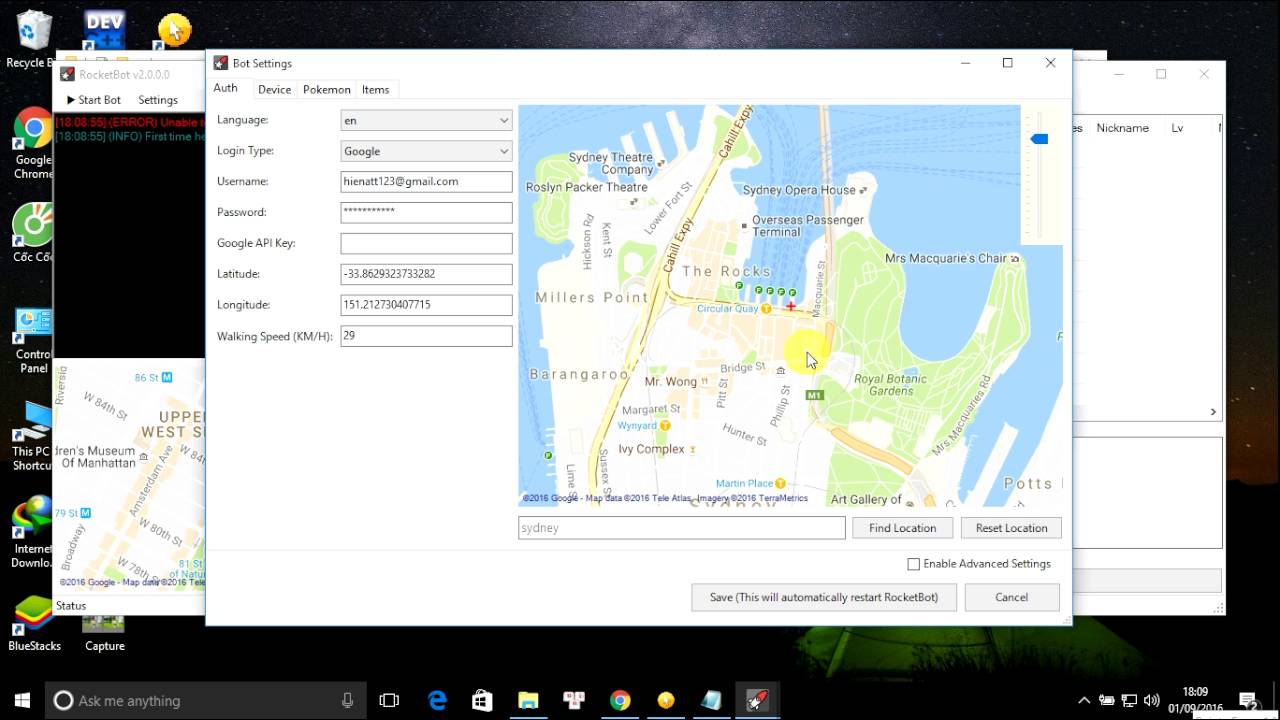Click the yellow cursor desktop shortcut icon

[x=174, y=29]
